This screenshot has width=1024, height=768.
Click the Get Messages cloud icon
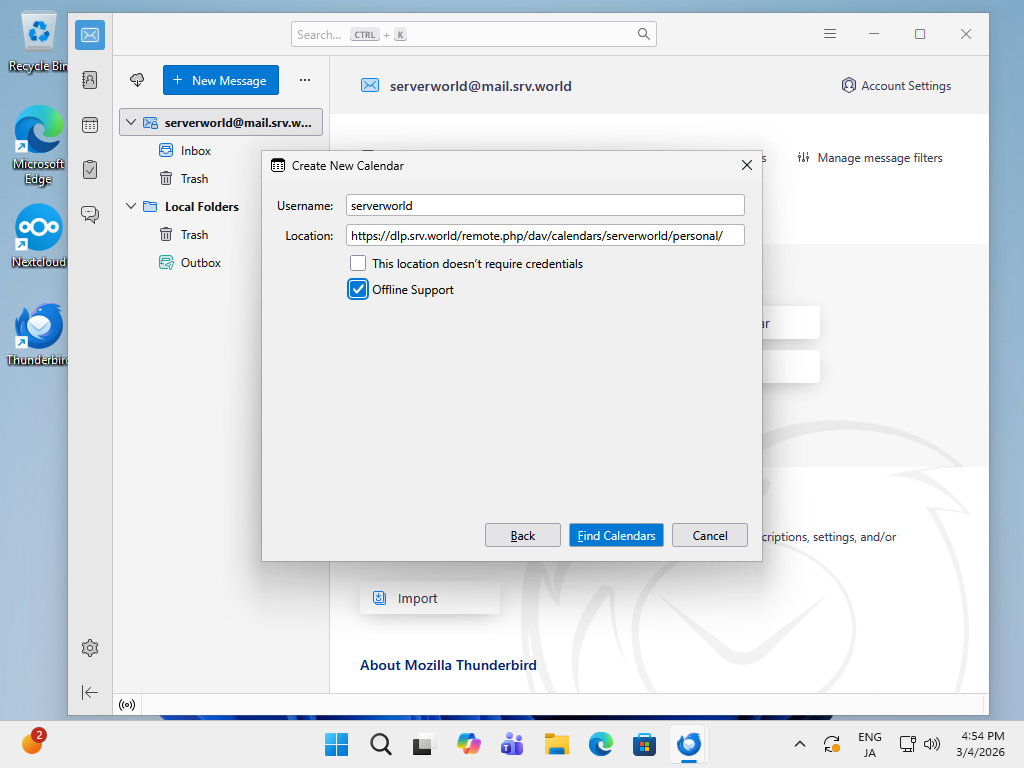137,80
